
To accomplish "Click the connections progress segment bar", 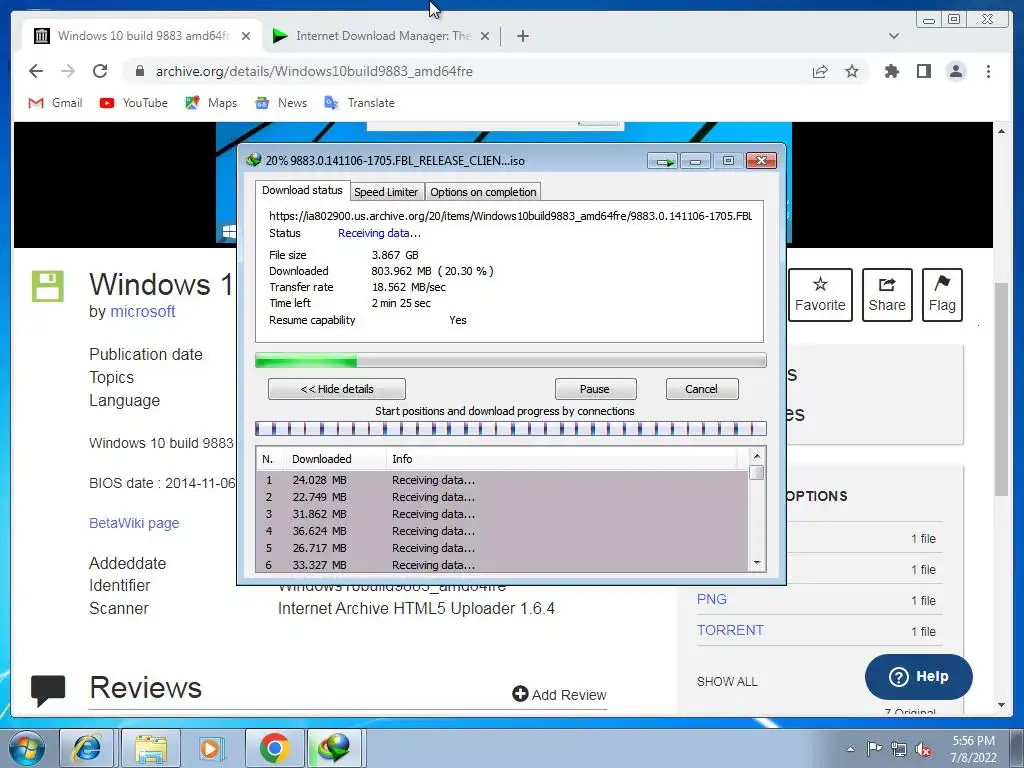I will (511, 429).
